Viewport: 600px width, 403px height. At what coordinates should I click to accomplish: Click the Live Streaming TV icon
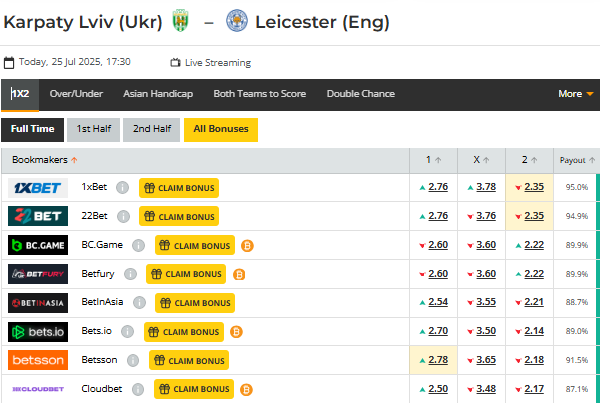click(x=176, y=62)
